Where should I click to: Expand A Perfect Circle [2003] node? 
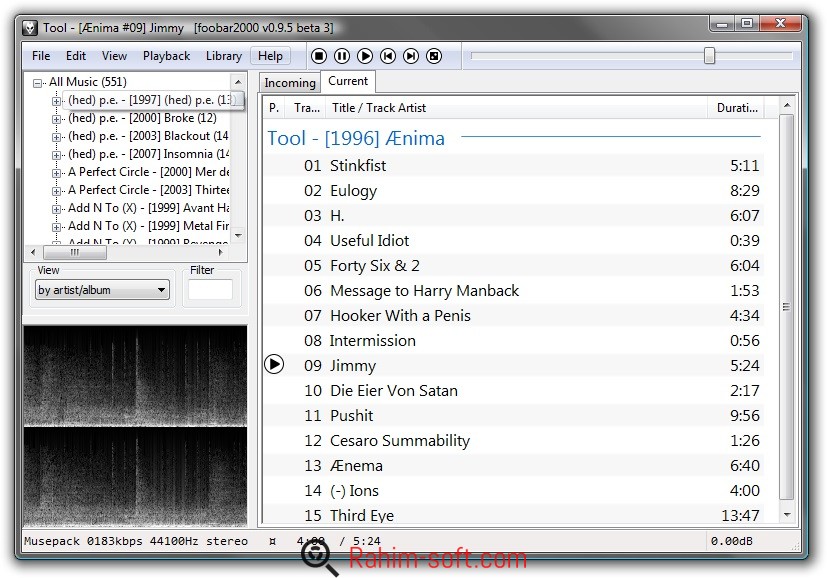(56, 190)
